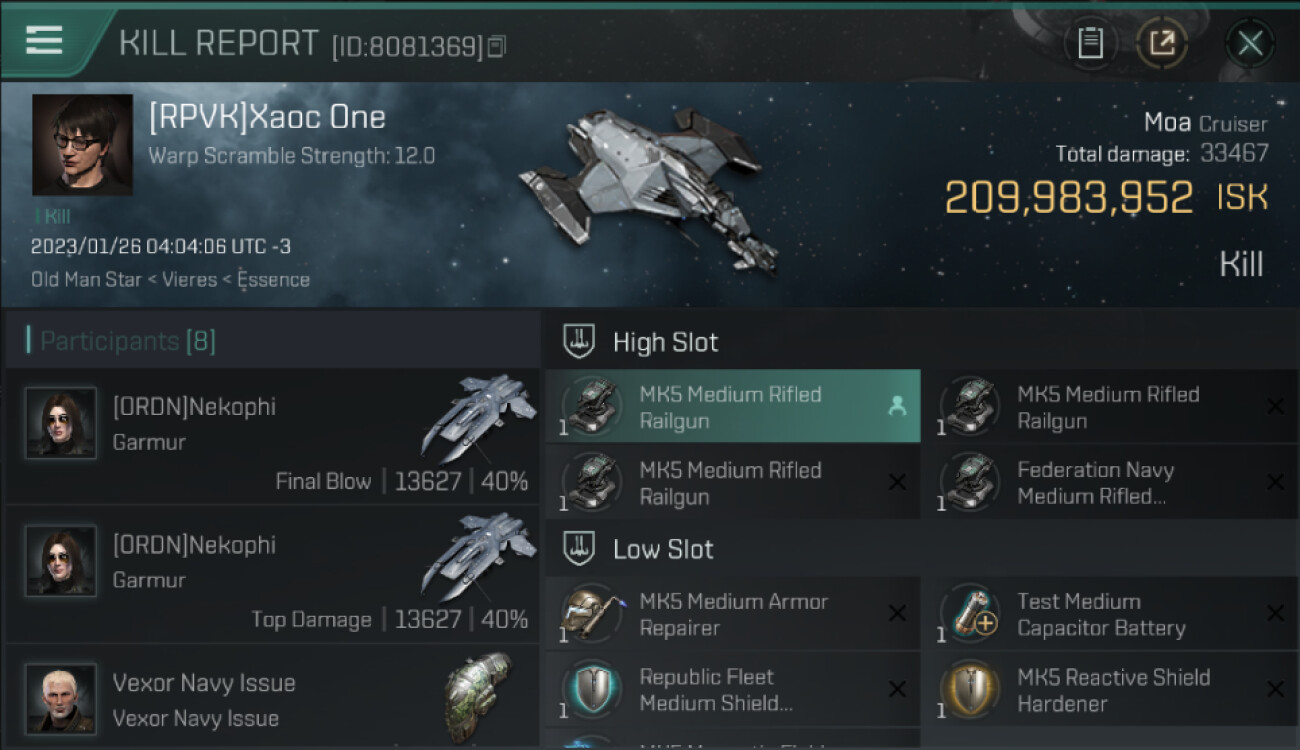This screenshot has width=1300, height=750.
Task: Click the MK5 Reactive Shield Hardener icon
Action: pos(969,690)
